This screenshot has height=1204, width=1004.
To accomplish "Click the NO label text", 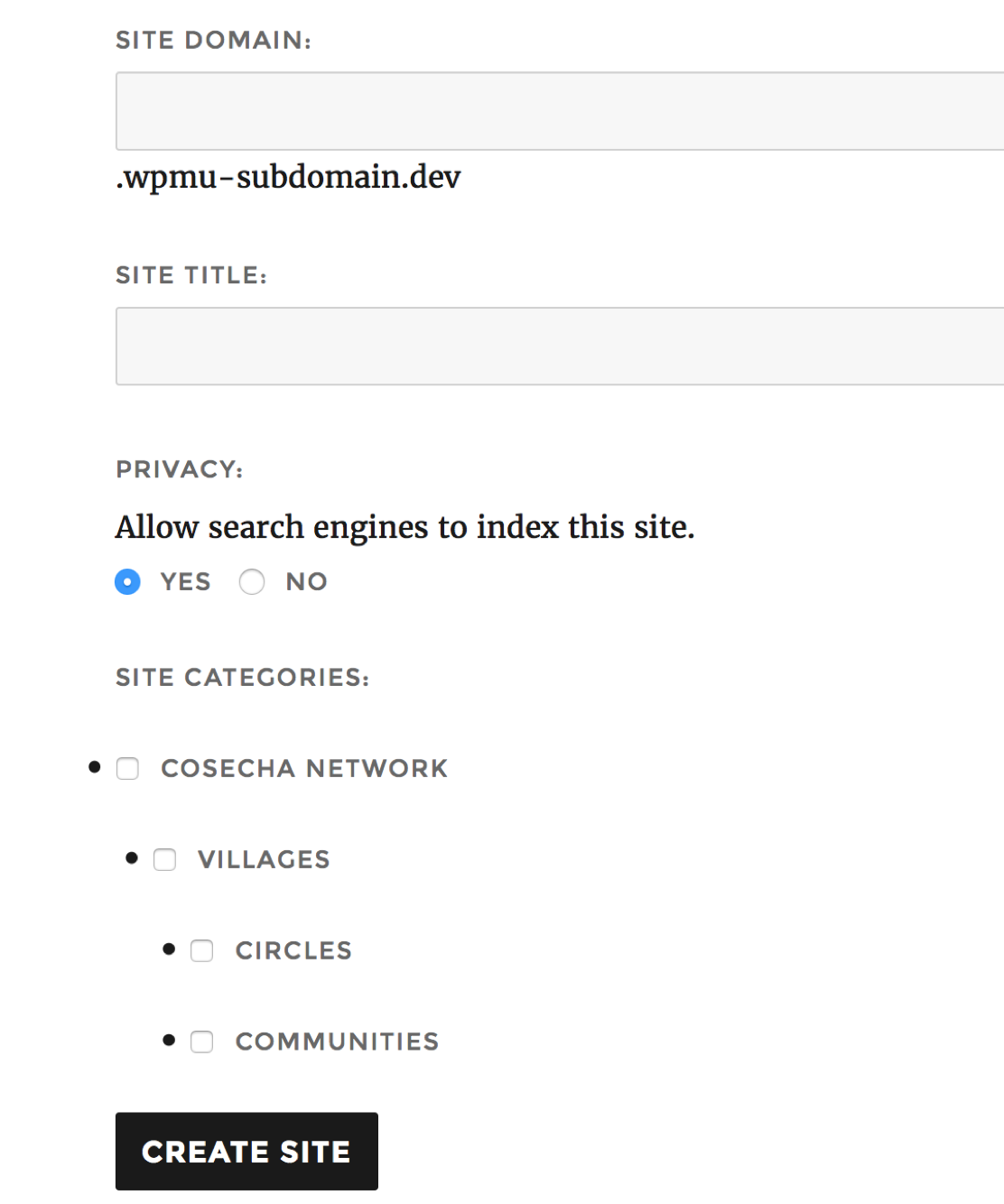I will point(306,582).
